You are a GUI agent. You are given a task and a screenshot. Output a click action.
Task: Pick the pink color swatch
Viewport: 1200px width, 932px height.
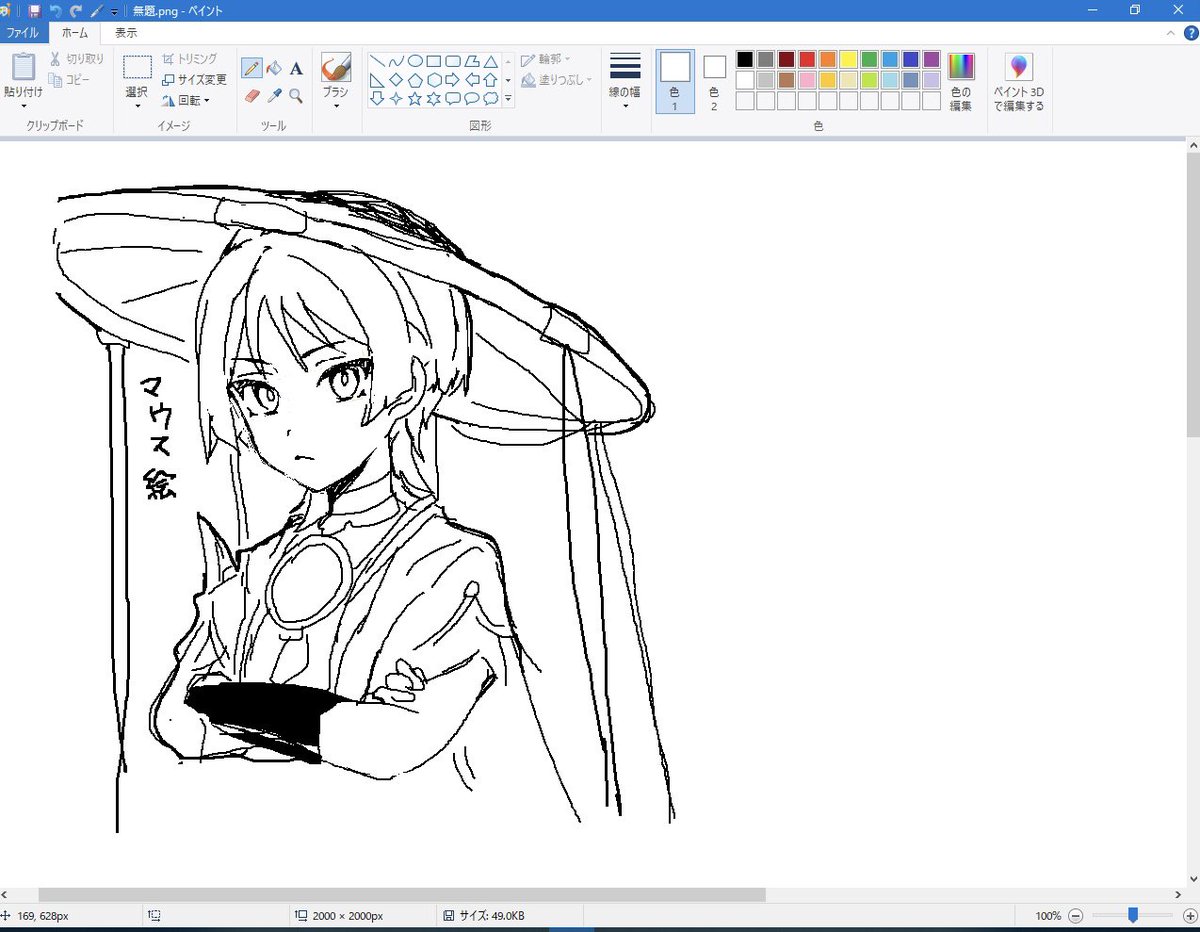(x=807, y=80)
